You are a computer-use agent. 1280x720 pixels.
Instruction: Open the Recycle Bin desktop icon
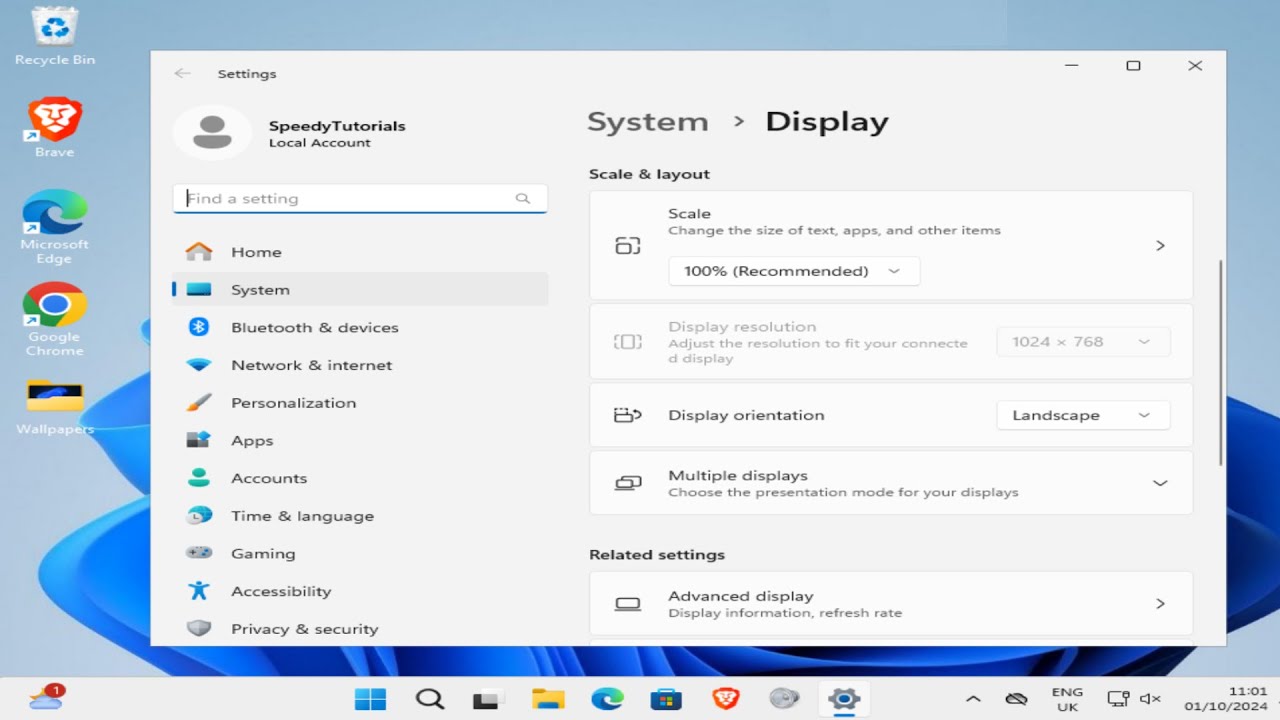[55, 36]
